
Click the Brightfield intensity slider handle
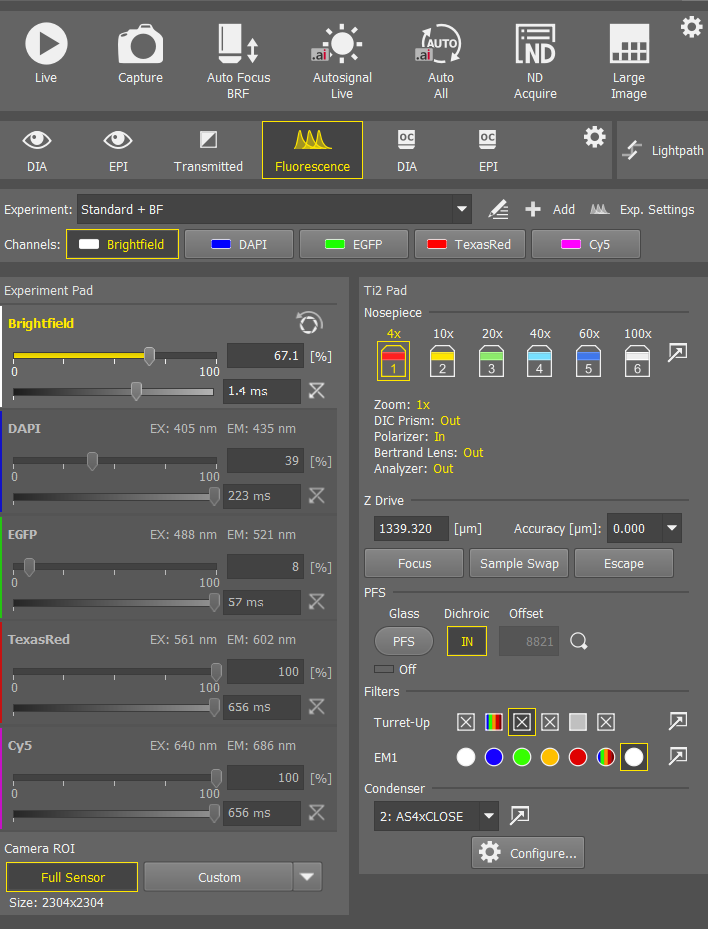coord(149,355)
